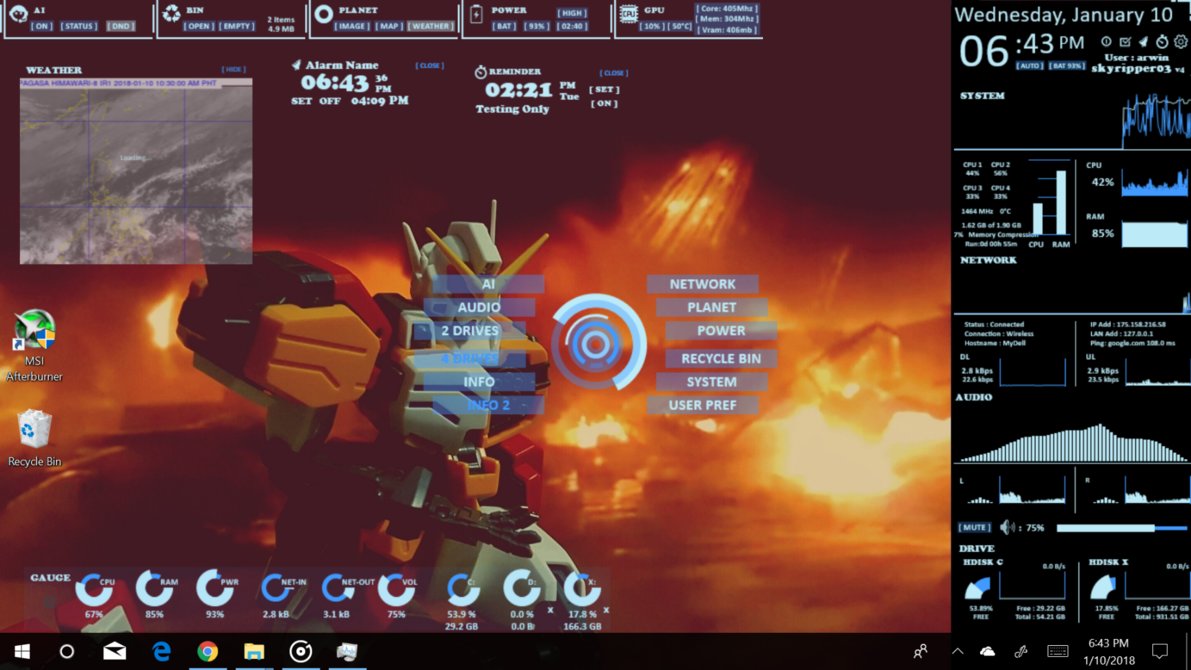The image size is (1191, 670).
Task: Remove the X: drive gauge with x
Action: pyautogui.click(x=606, y=609)
